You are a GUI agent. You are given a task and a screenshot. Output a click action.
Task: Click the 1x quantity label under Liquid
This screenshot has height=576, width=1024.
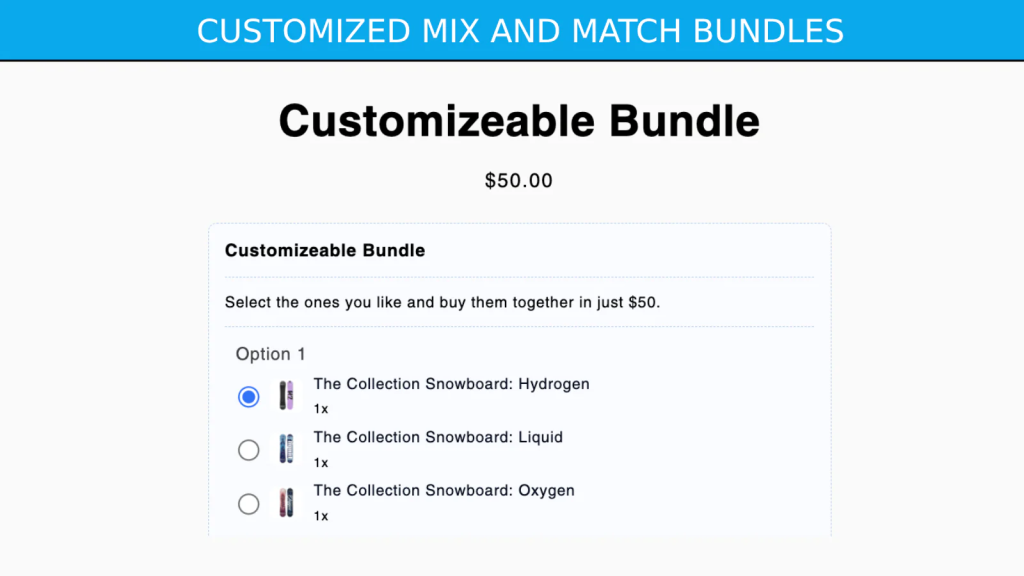(x=318, y=462)
